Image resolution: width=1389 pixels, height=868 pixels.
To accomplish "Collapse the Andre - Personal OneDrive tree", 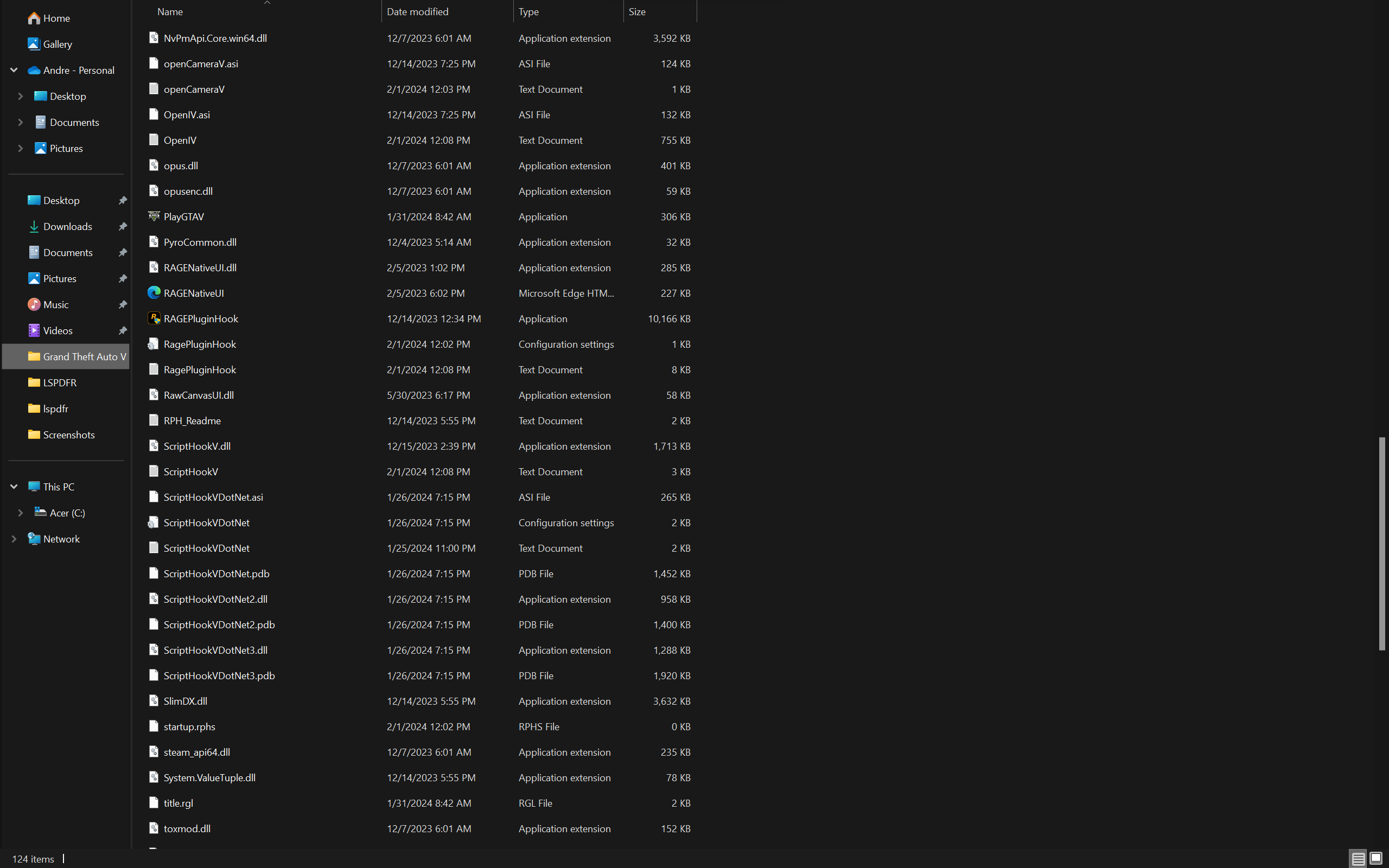I will [x=14, y=70].
